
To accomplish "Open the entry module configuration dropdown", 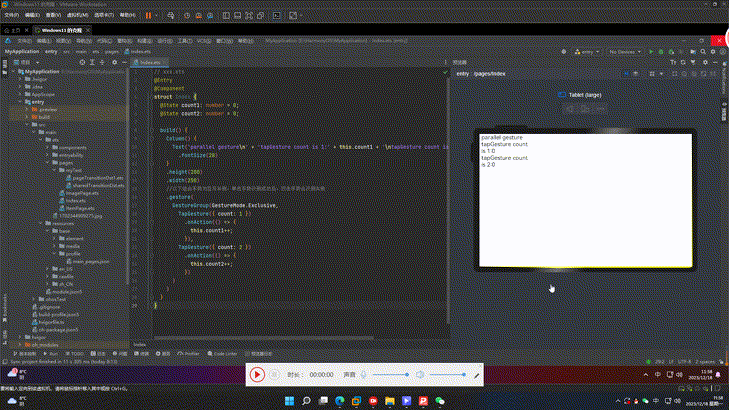I will (x=587, y=52).
